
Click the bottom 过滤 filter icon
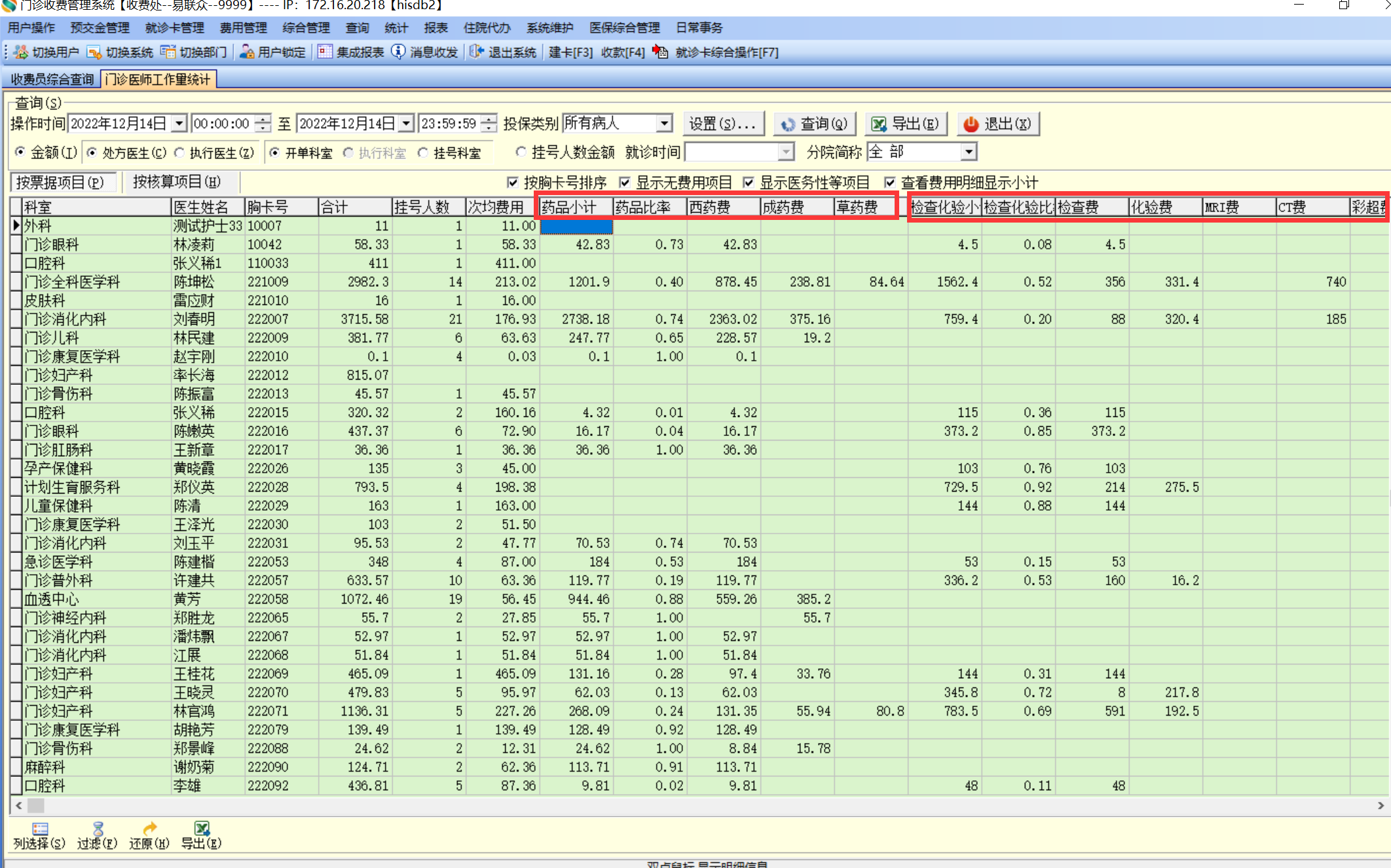[98, 829]
